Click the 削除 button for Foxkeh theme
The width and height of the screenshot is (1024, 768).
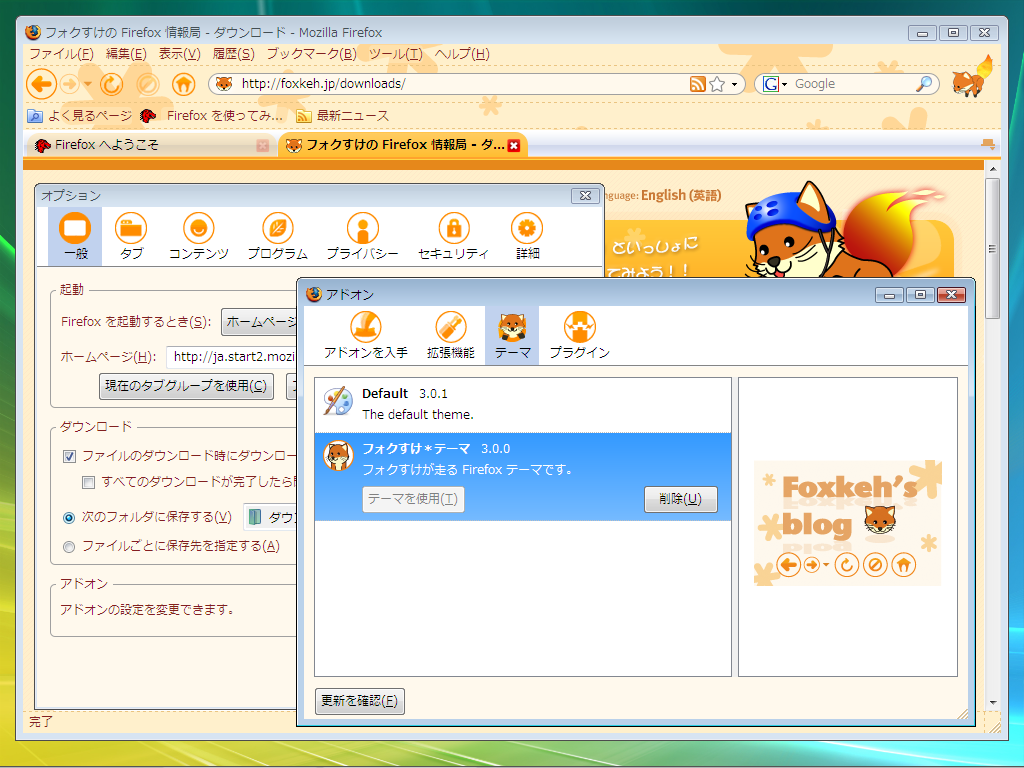[x=680, y=500]
